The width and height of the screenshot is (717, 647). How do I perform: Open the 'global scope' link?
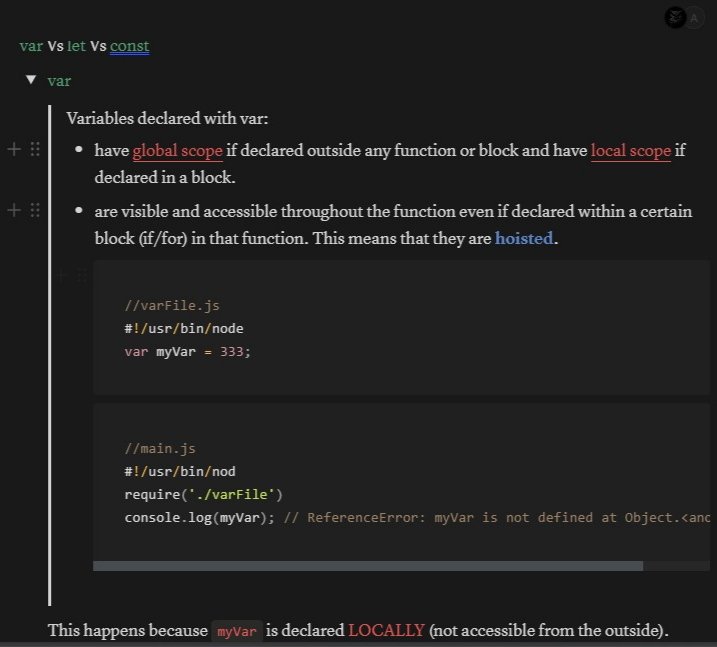tap(177, 150)
